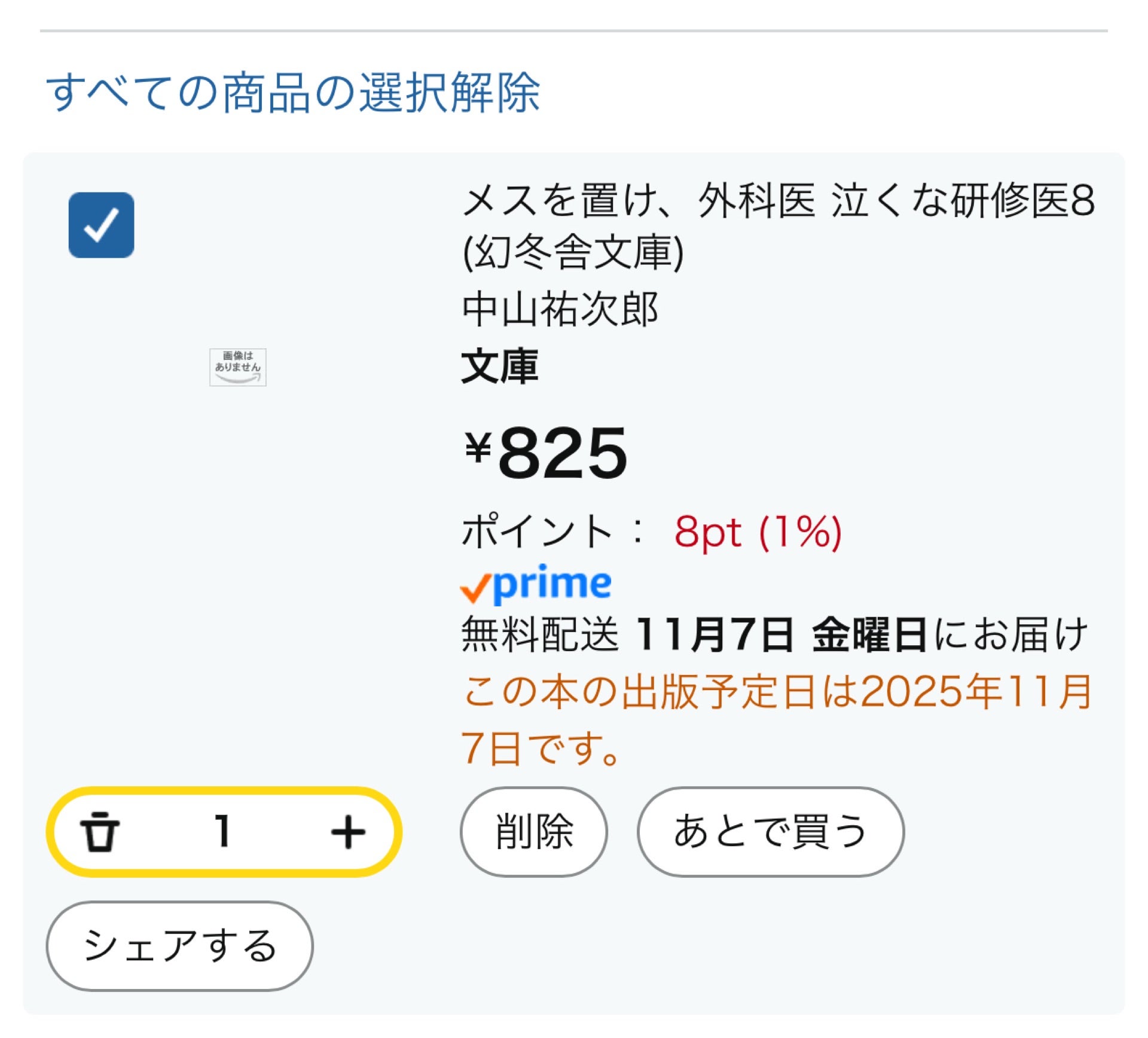Increase quantity with the plus icon
Viewport: 1148px width, 1038px height.
coord(348,832)
